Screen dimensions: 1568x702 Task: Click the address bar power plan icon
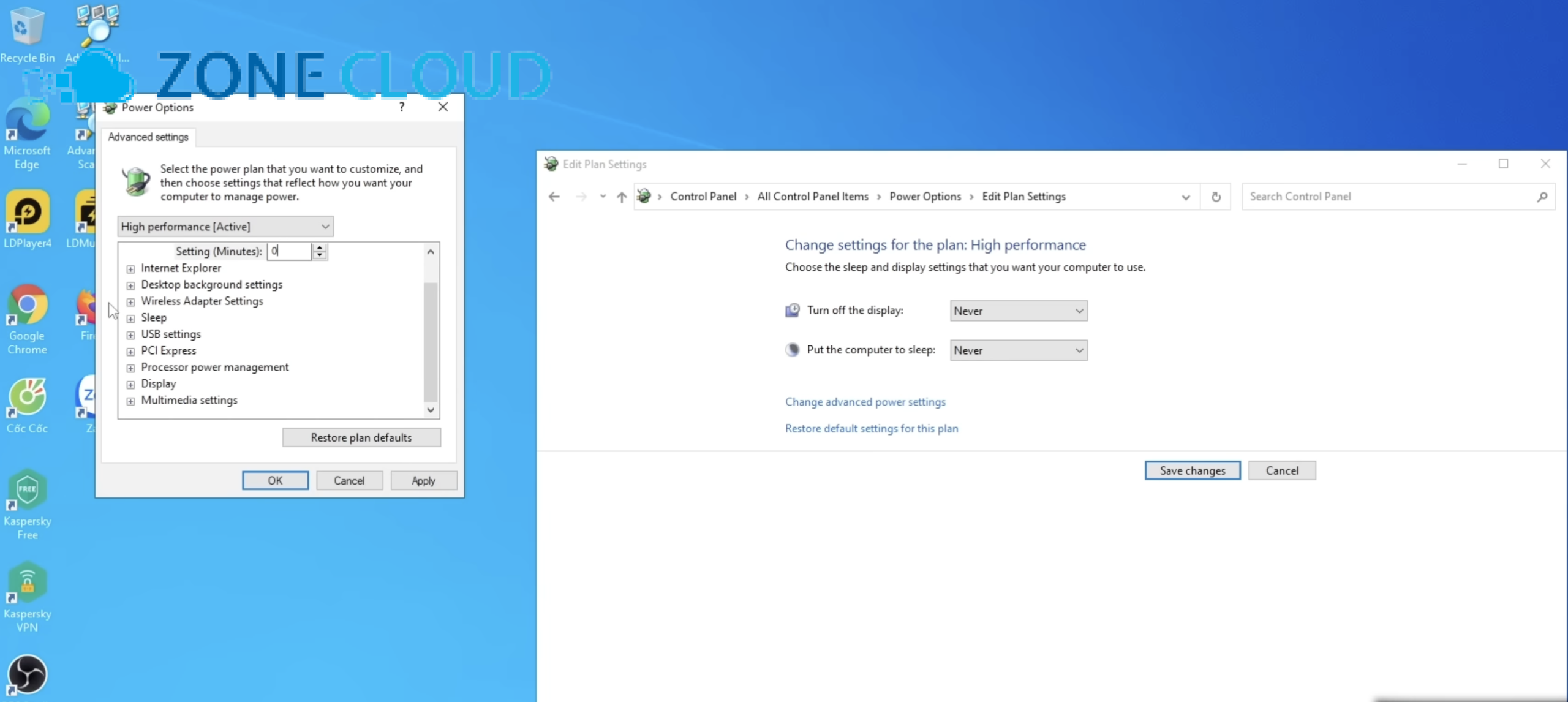coord(644,196)
